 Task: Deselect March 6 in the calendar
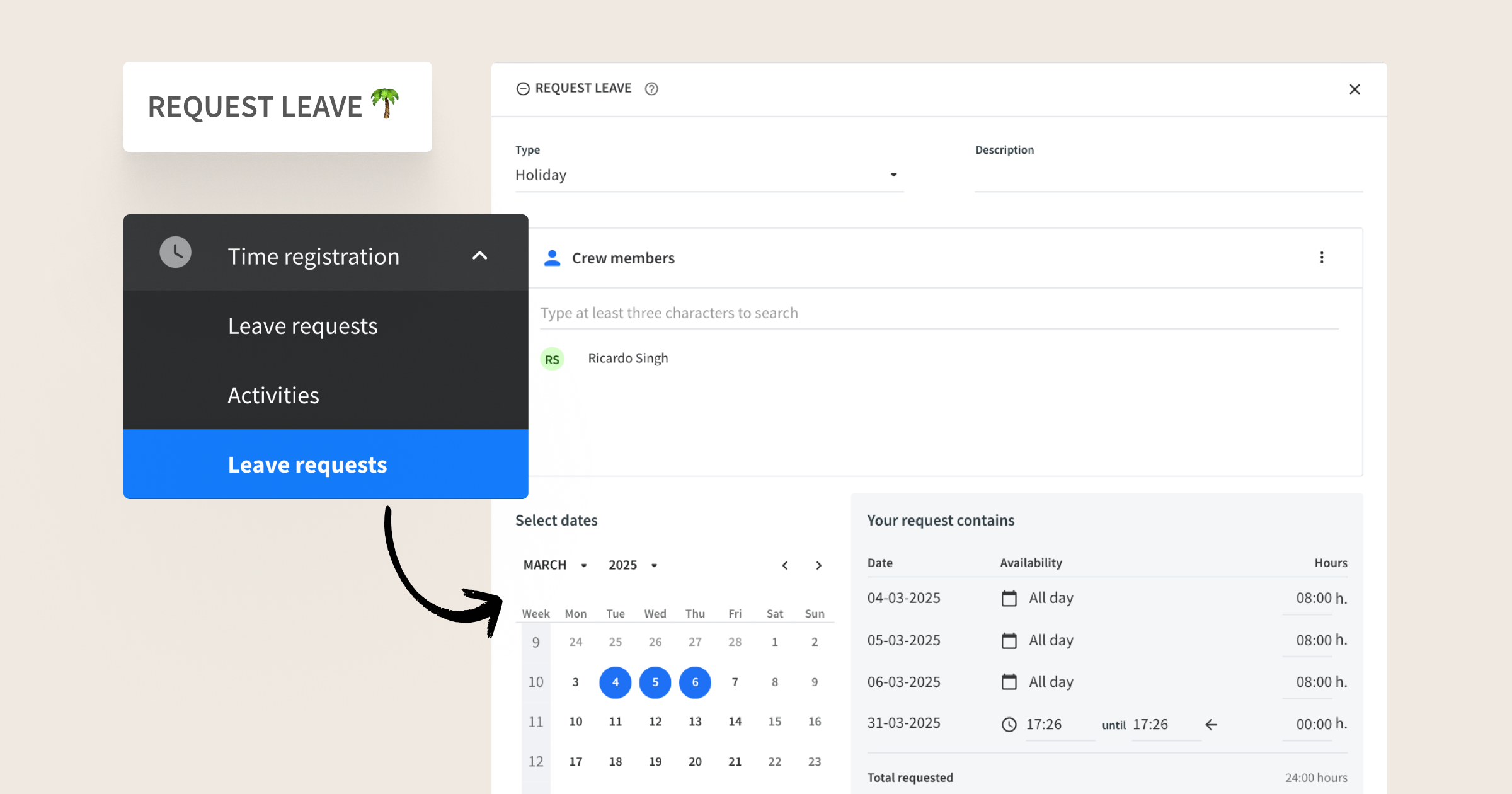click(x=695, y=682)
